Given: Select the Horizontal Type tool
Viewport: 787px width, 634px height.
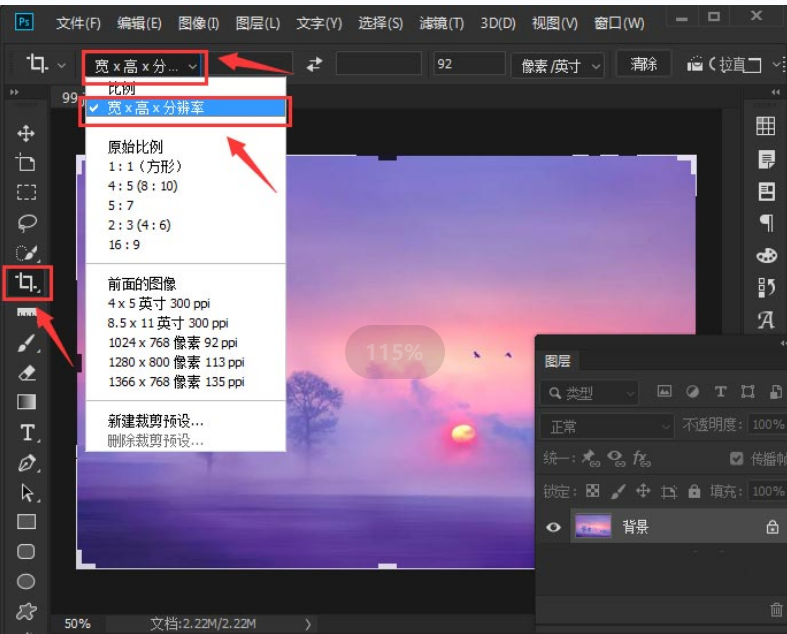Looking at the screenshot, I should [x=27, y=432].
